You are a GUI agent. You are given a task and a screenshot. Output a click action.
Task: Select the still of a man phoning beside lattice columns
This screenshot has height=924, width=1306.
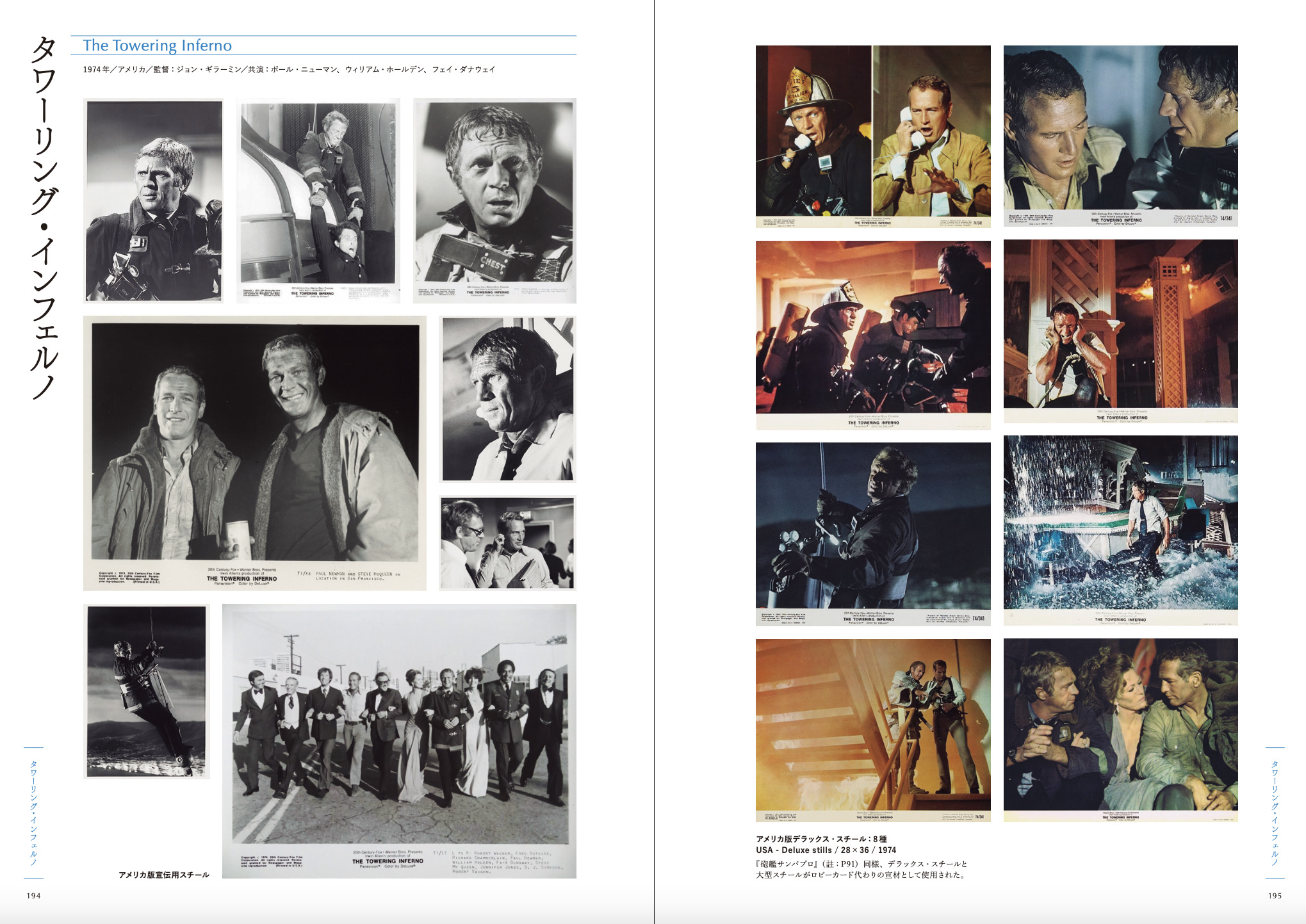[1120, 331]
